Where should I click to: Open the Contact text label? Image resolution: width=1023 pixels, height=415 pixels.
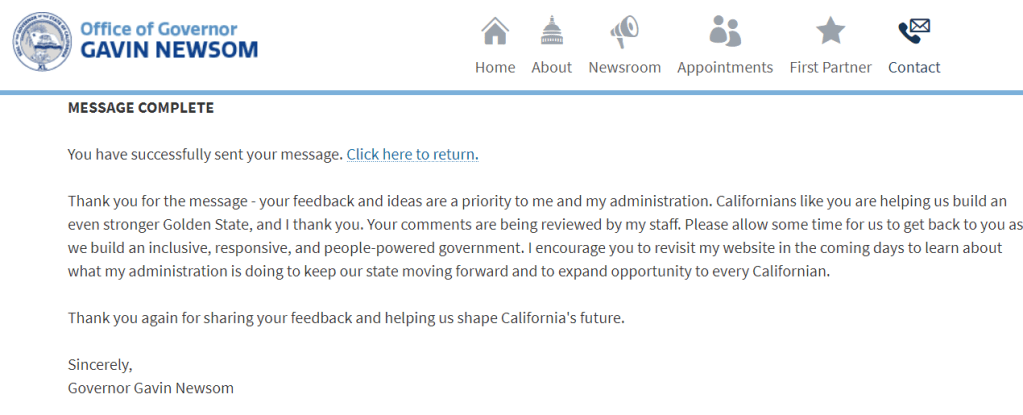914,68
